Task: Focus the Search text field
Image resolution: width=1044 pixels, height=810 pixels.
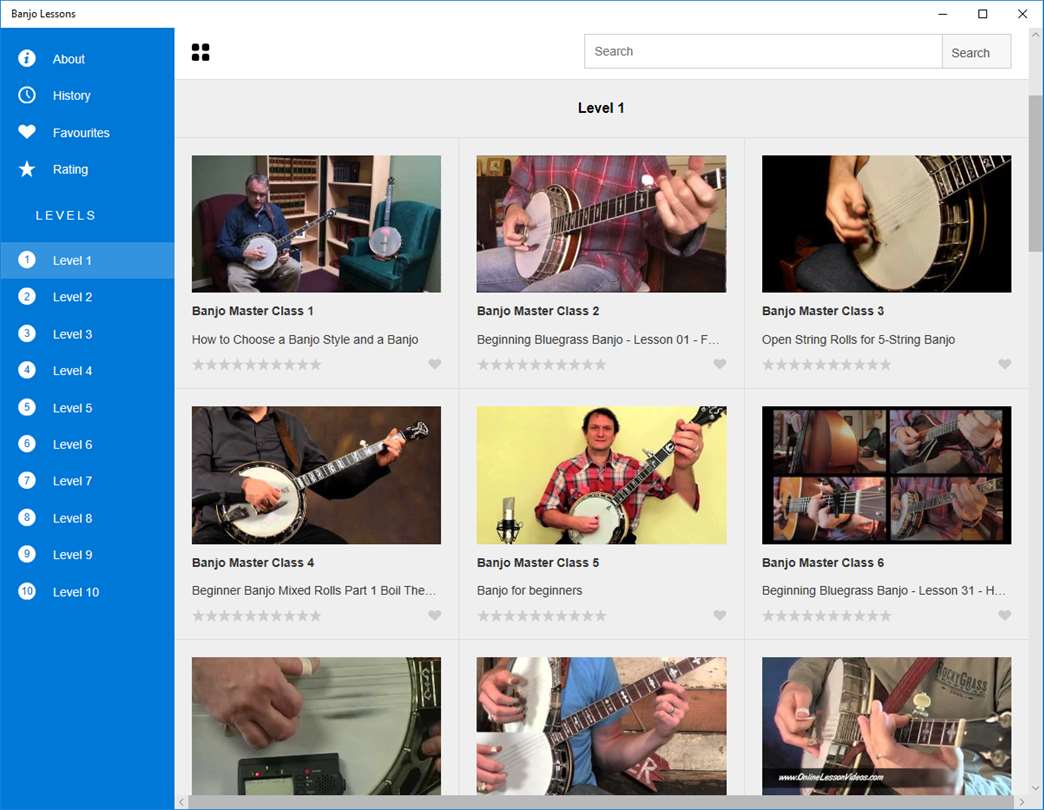Action: pos(763,51)
